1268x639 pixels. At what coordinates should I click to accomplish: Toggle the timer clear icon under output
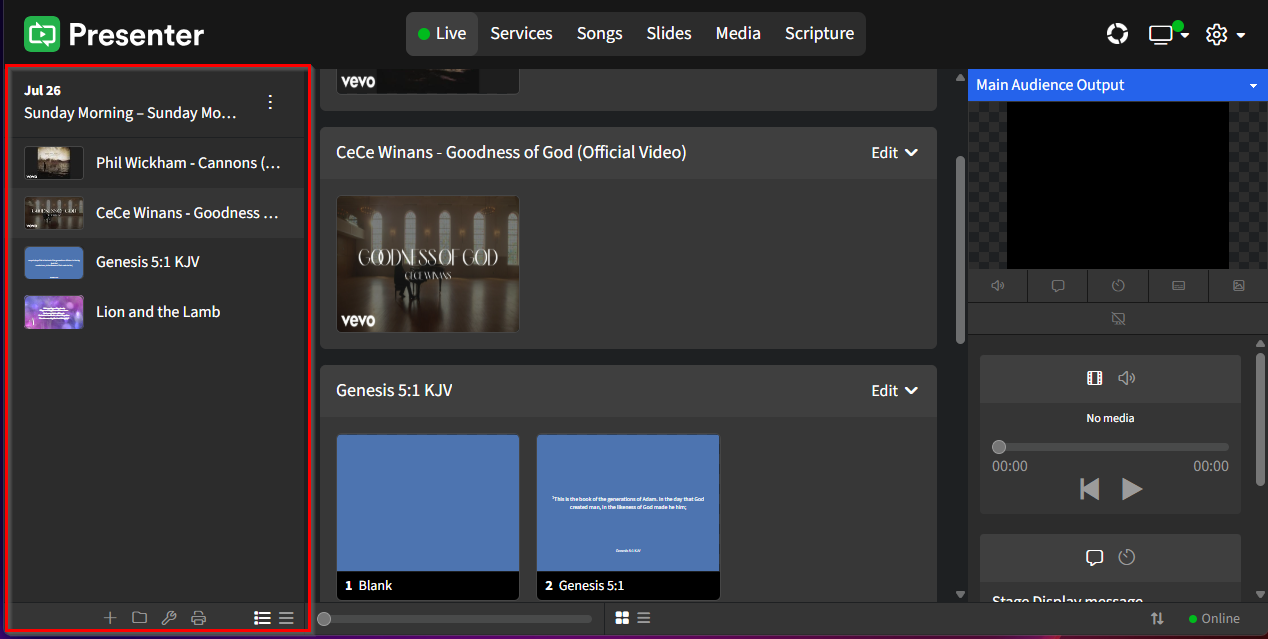[1118, 286]
